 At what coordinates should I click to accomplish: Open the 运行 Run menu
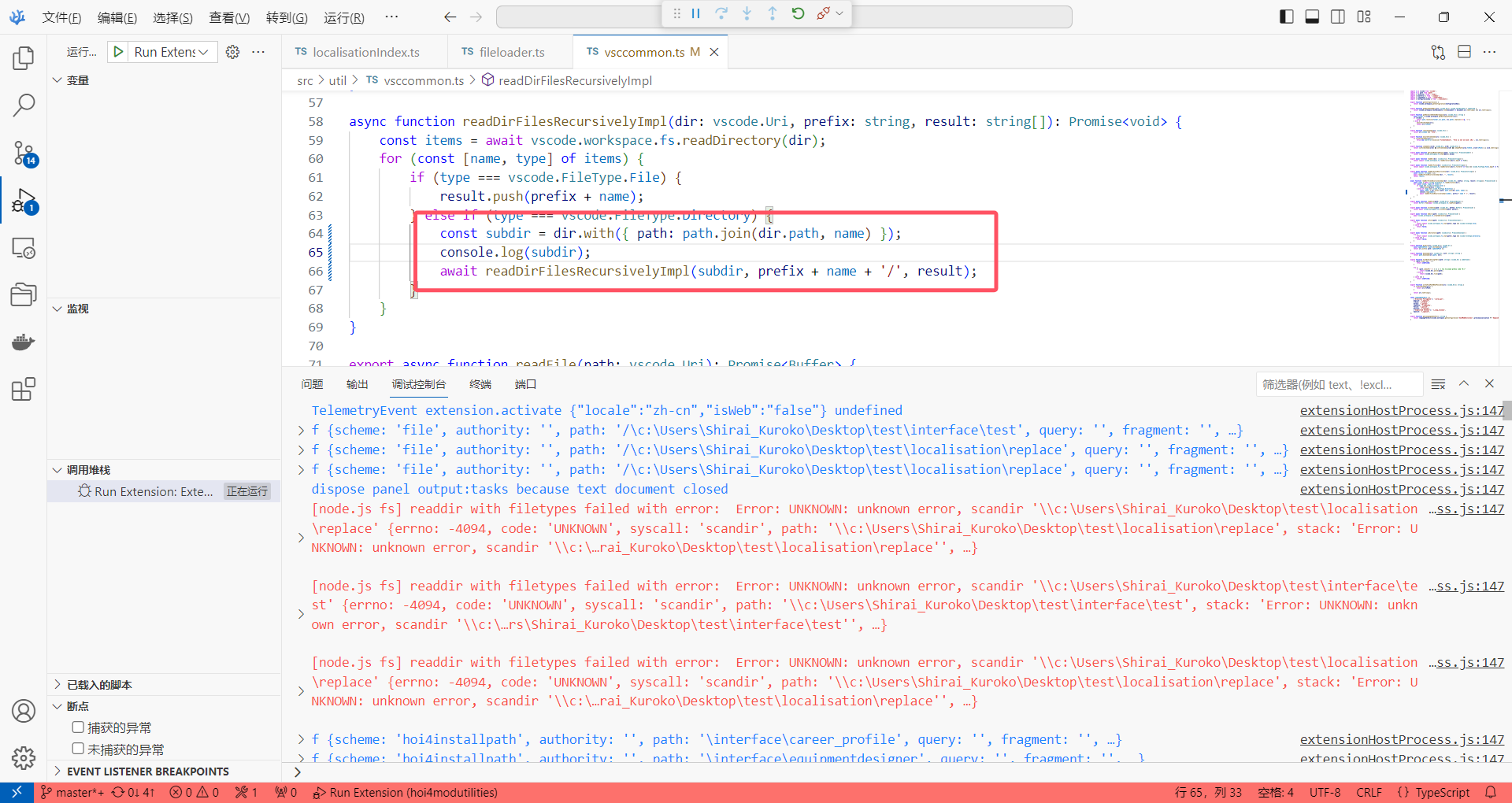(x=344, y=17)
